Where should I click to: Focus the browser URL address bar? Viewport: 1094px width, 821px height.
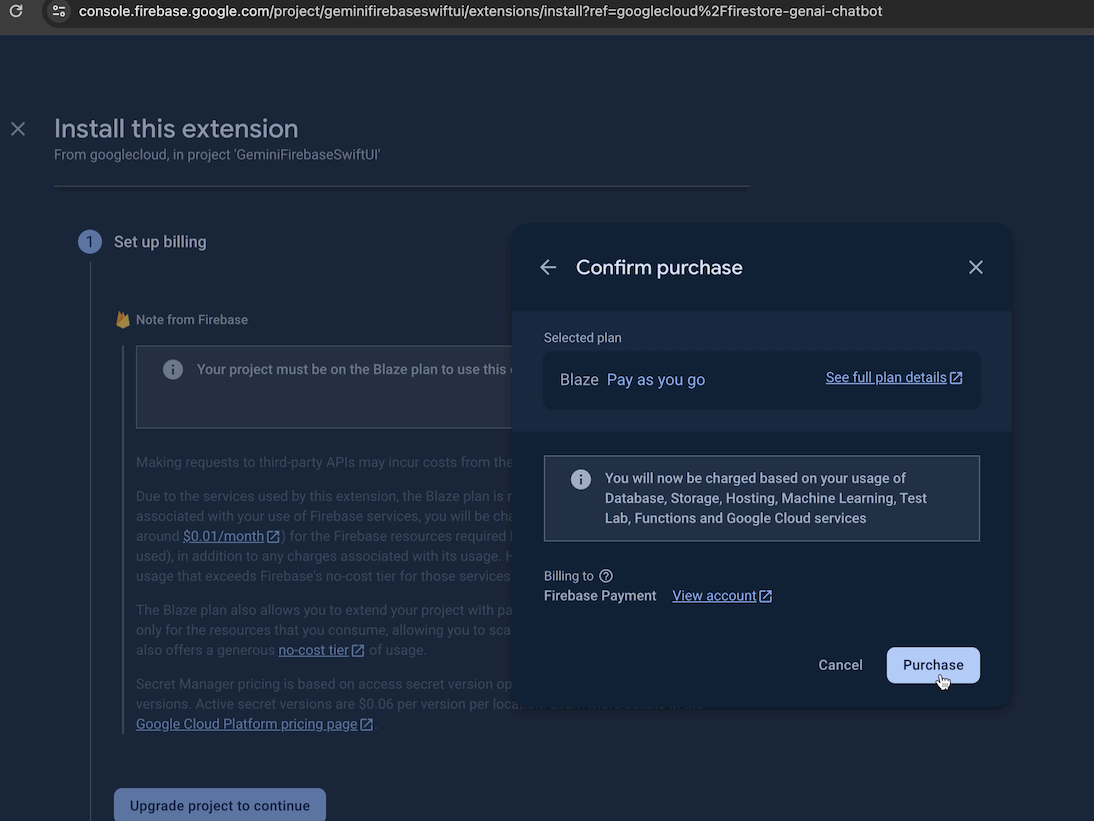pos(480,11)
